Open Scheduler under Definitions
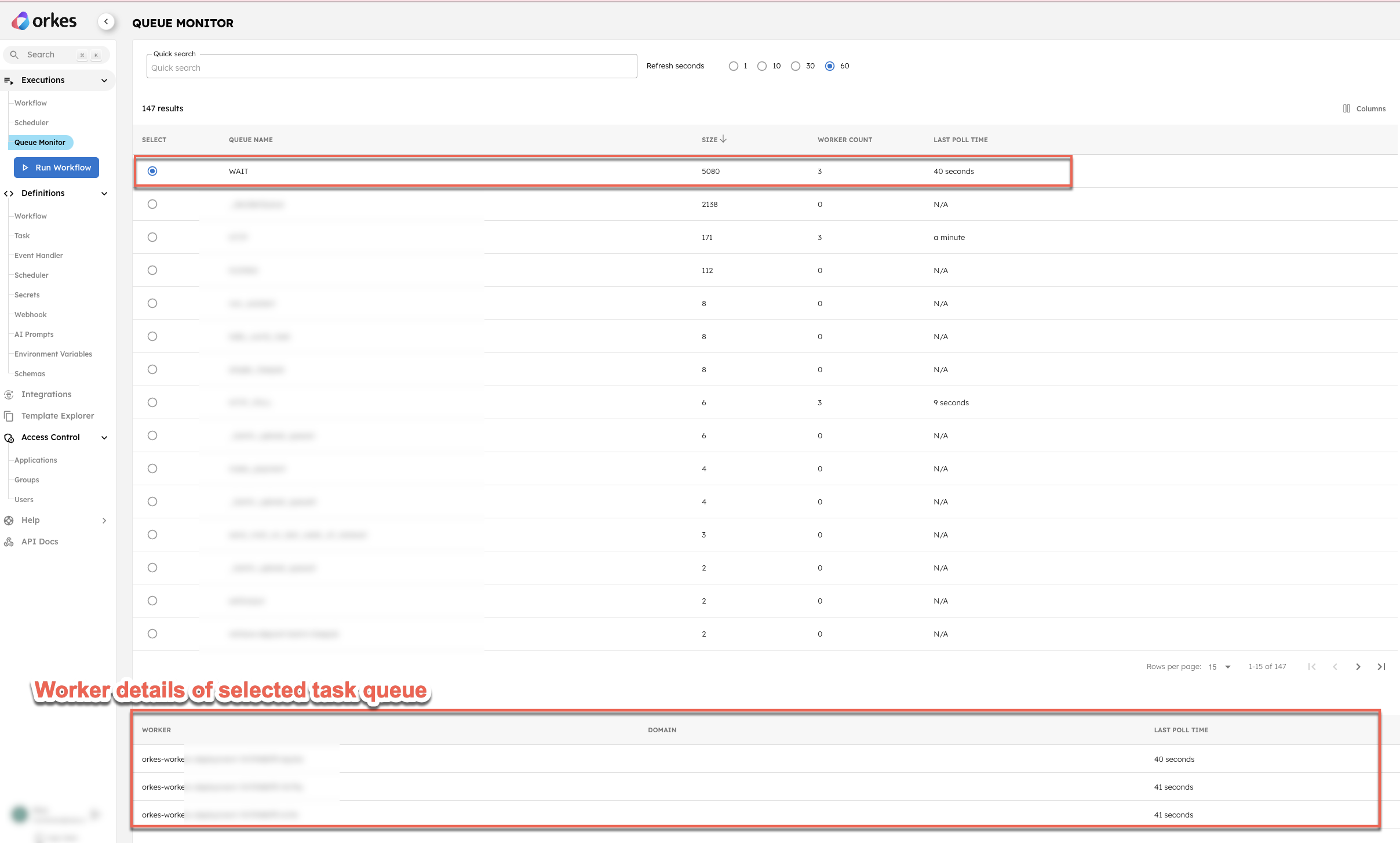Image resolution: width=1400 pixels, height=843 pixels. coord(31,275)
